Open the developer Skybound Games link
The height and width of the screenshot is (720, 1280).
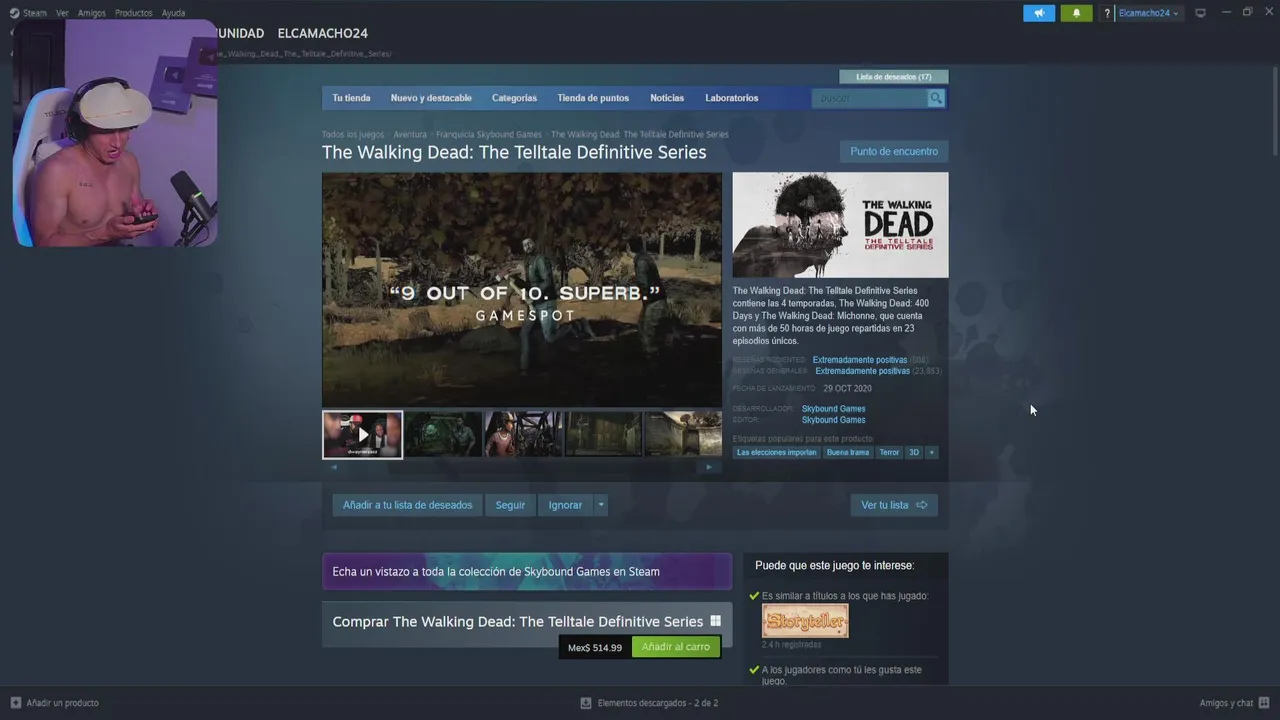tap(834, 409)
